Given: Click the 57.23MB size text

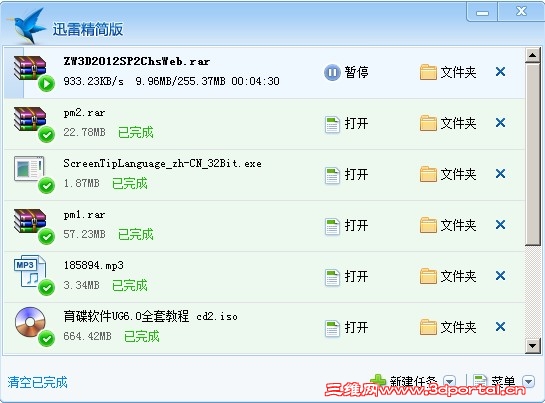Looking at the screenshot, I should (84, 234).
